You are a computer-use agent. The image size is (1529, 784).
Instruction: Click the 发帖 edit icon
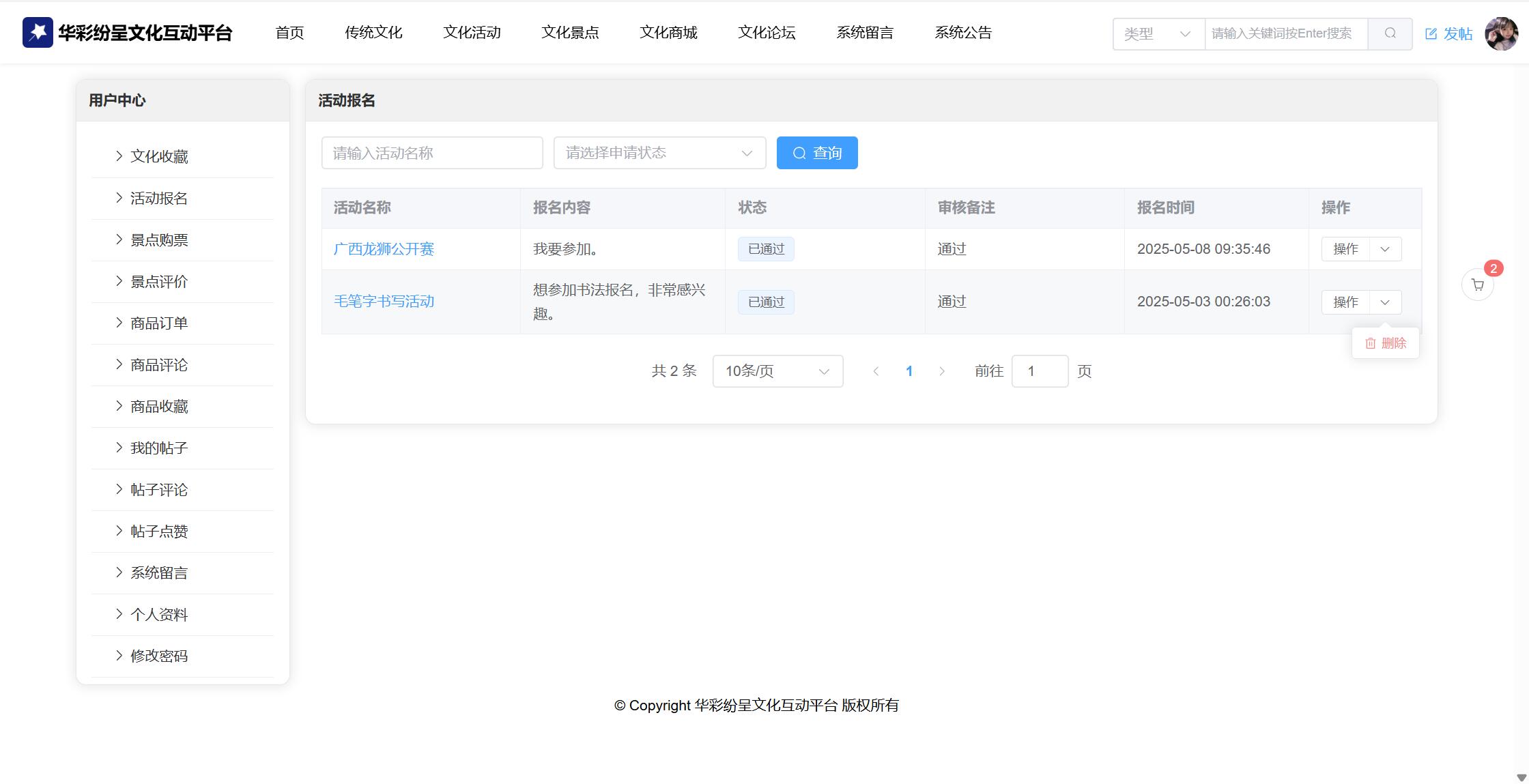(x=1431, y=34)
